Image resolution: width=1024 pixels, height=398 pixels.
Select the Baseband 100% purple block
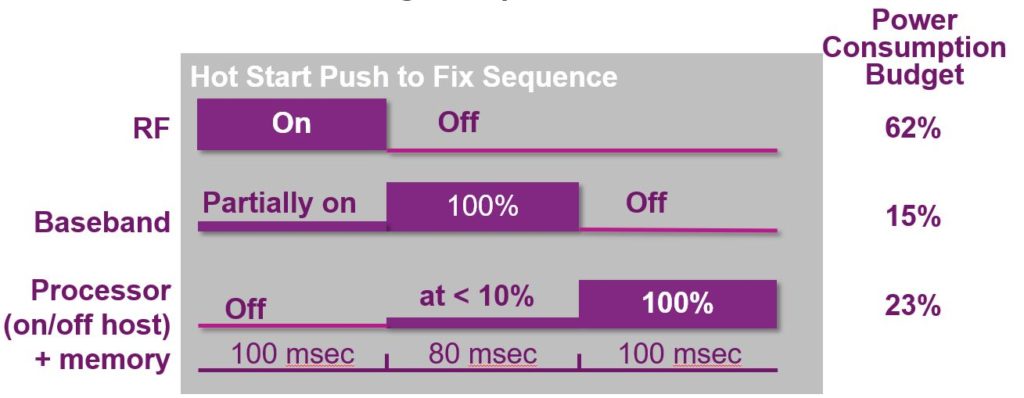tap(483, 207)
